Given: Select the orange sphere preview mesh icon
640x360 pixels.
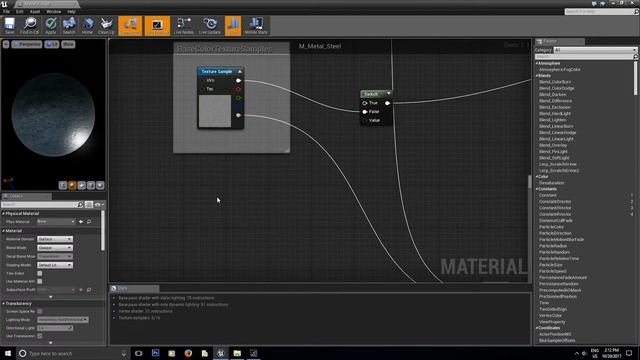Looking at the screenshot, I should pos(72,186).
